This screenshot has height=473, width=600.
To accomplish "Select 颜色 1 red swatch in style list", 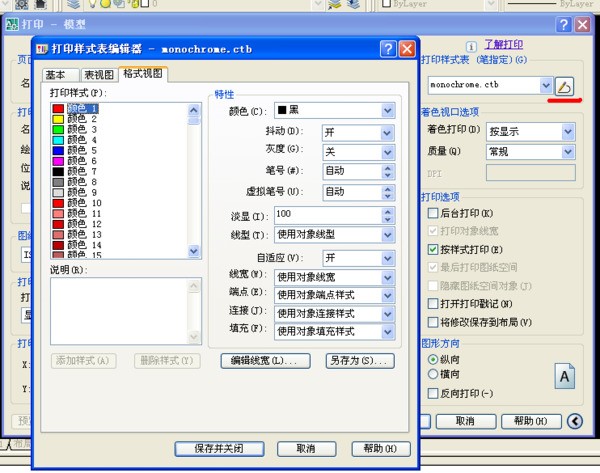I will [x=58, y=109].
